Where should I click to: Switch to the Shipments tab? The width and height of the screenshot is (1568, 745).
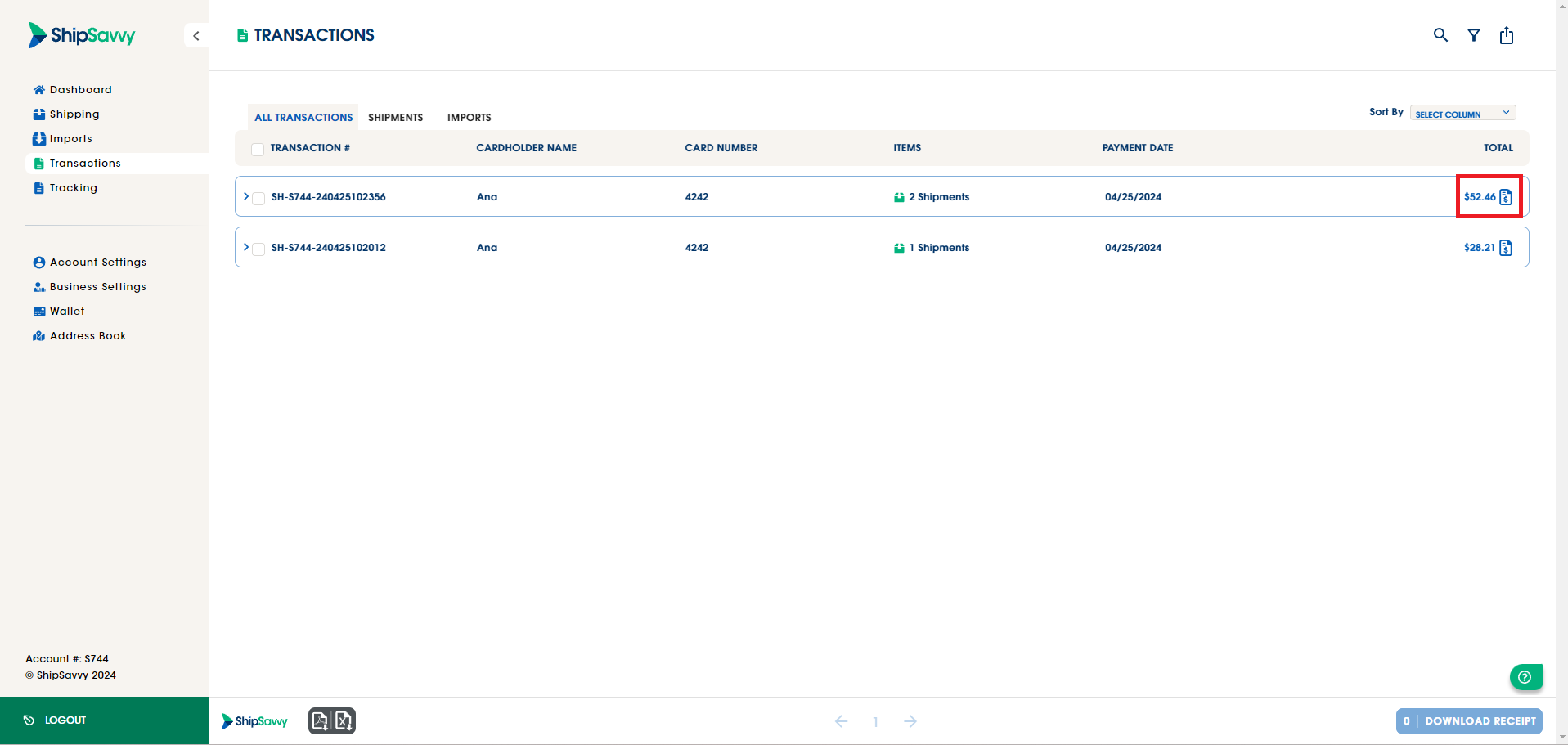click(396, 118)
